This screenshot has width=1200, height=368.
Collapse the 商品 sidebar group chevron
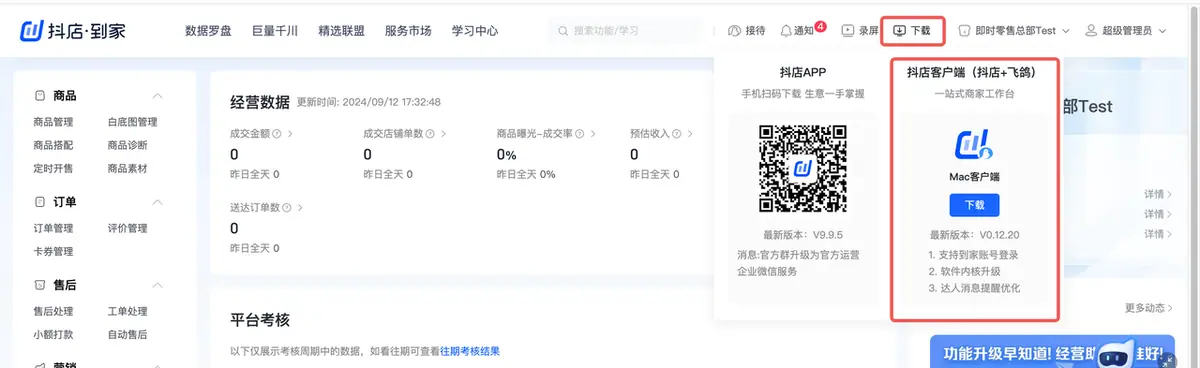[157, 96]
